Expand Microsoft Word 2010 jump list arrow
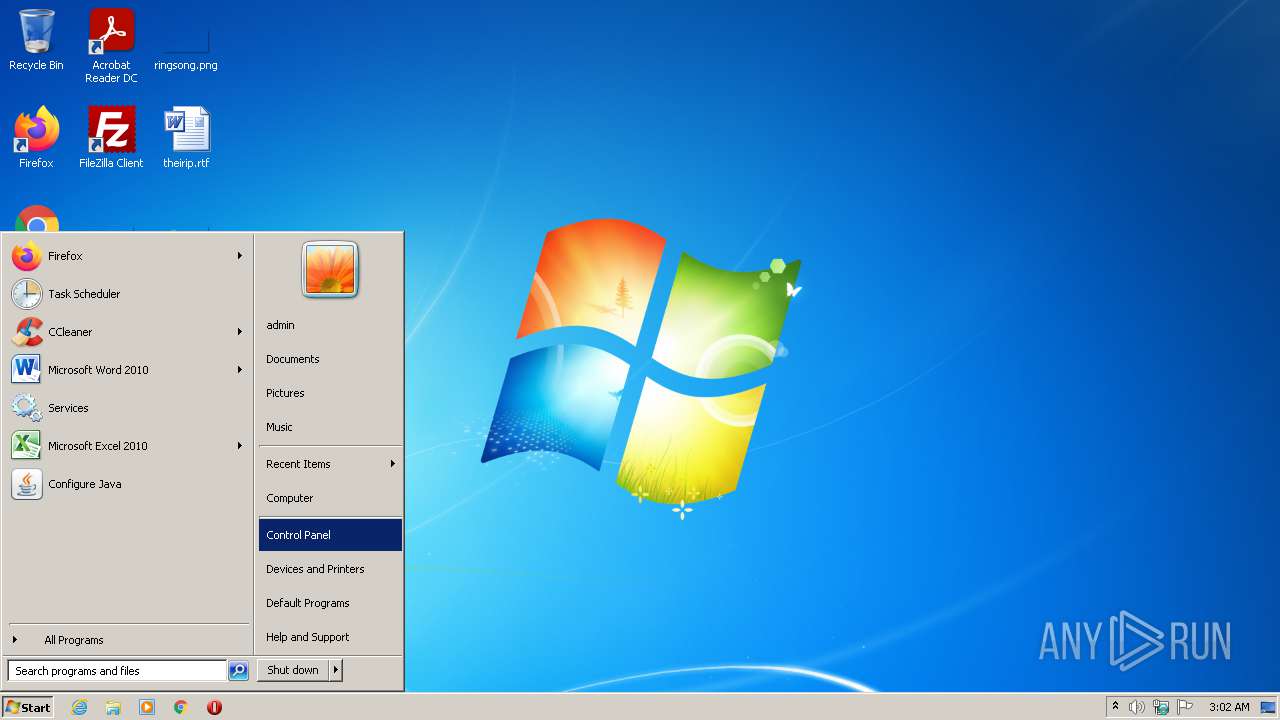Image resolution: width=1280 pixels, height=720 pixels. click(x=240, y=370)
